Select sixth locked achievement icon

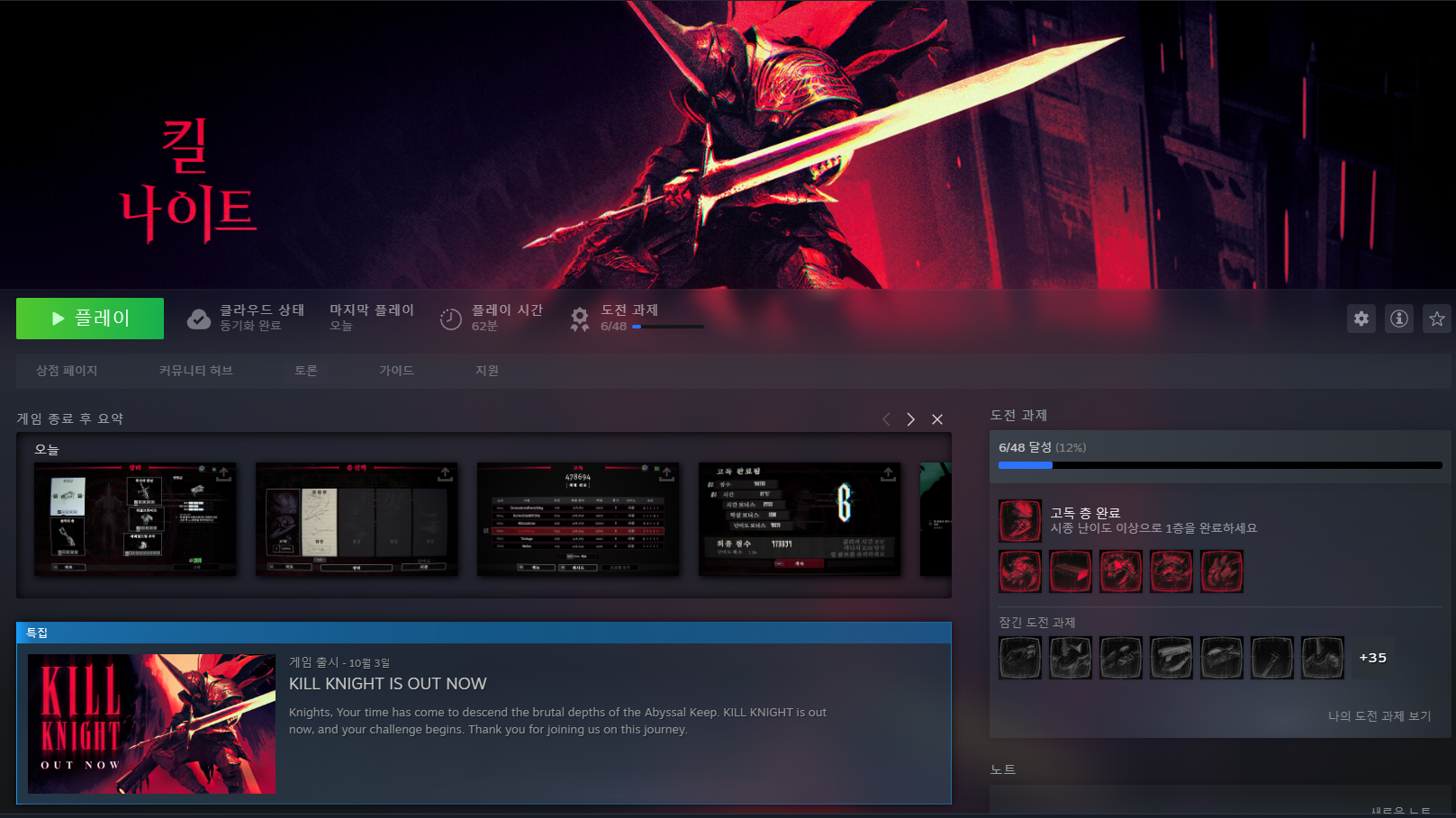(x=1272, y=658)
